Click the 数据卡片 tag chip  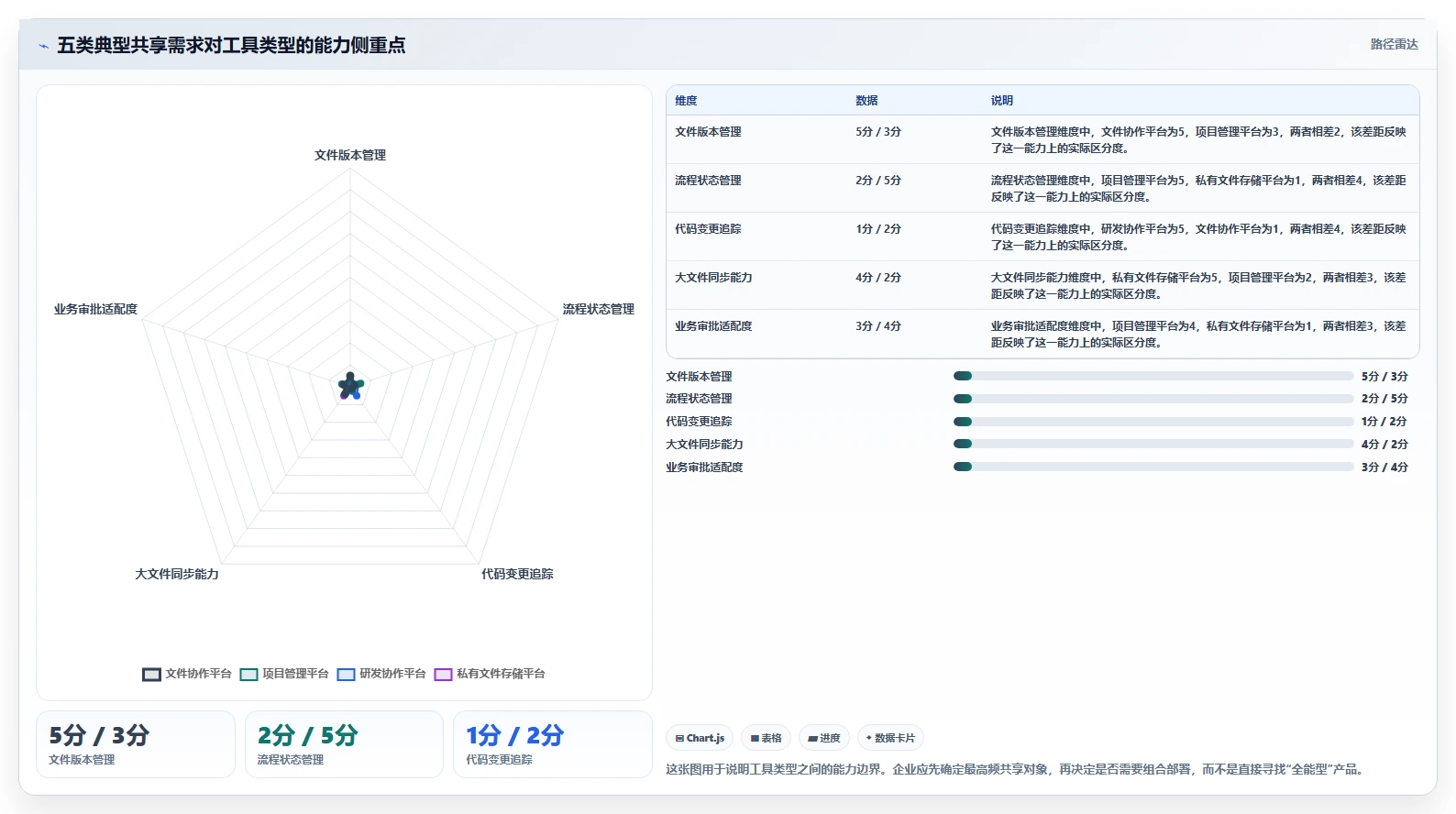tap(890, 738)
